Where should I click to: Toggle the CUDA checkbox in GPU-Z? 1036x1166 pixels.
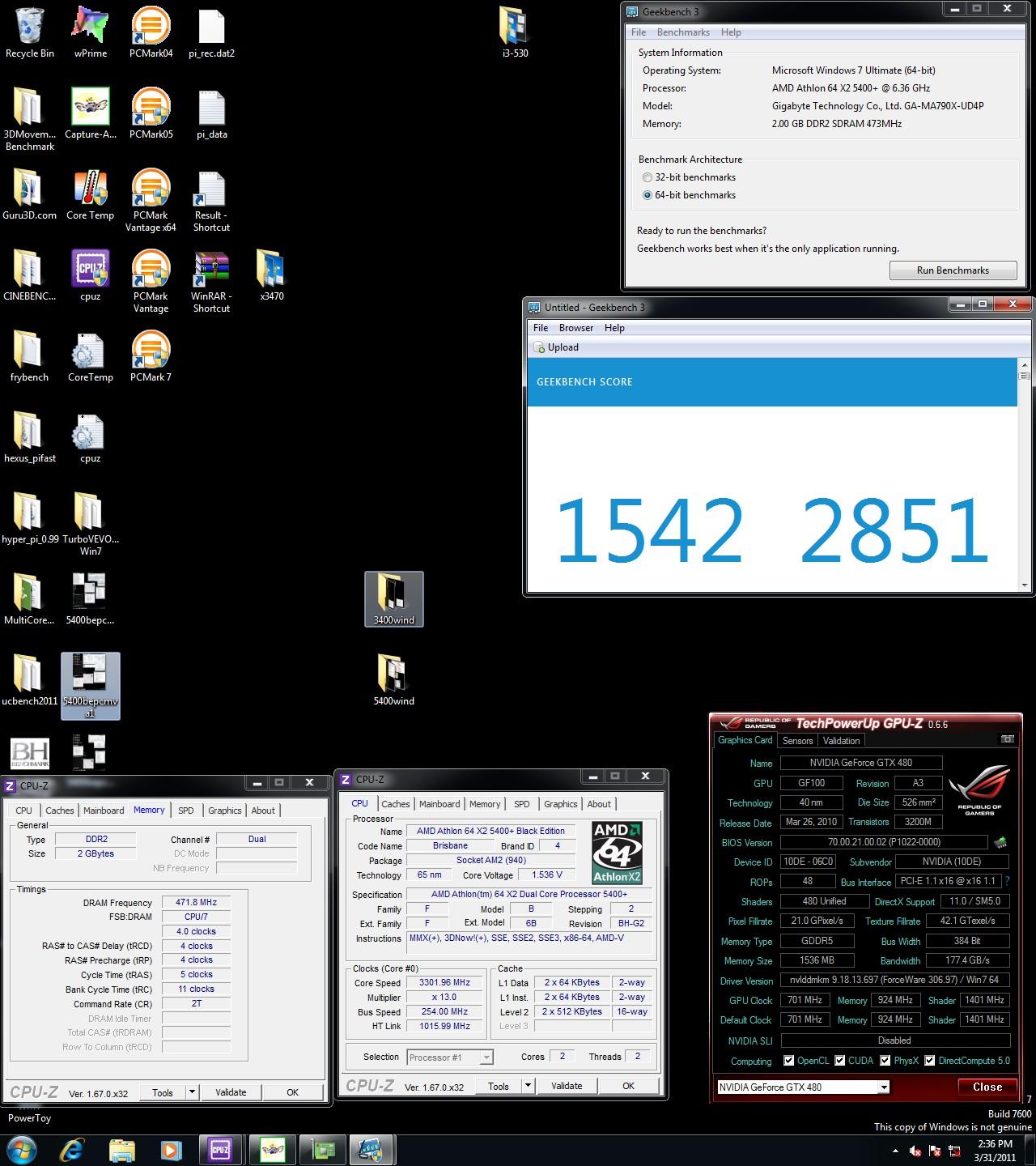(839, 1061)
